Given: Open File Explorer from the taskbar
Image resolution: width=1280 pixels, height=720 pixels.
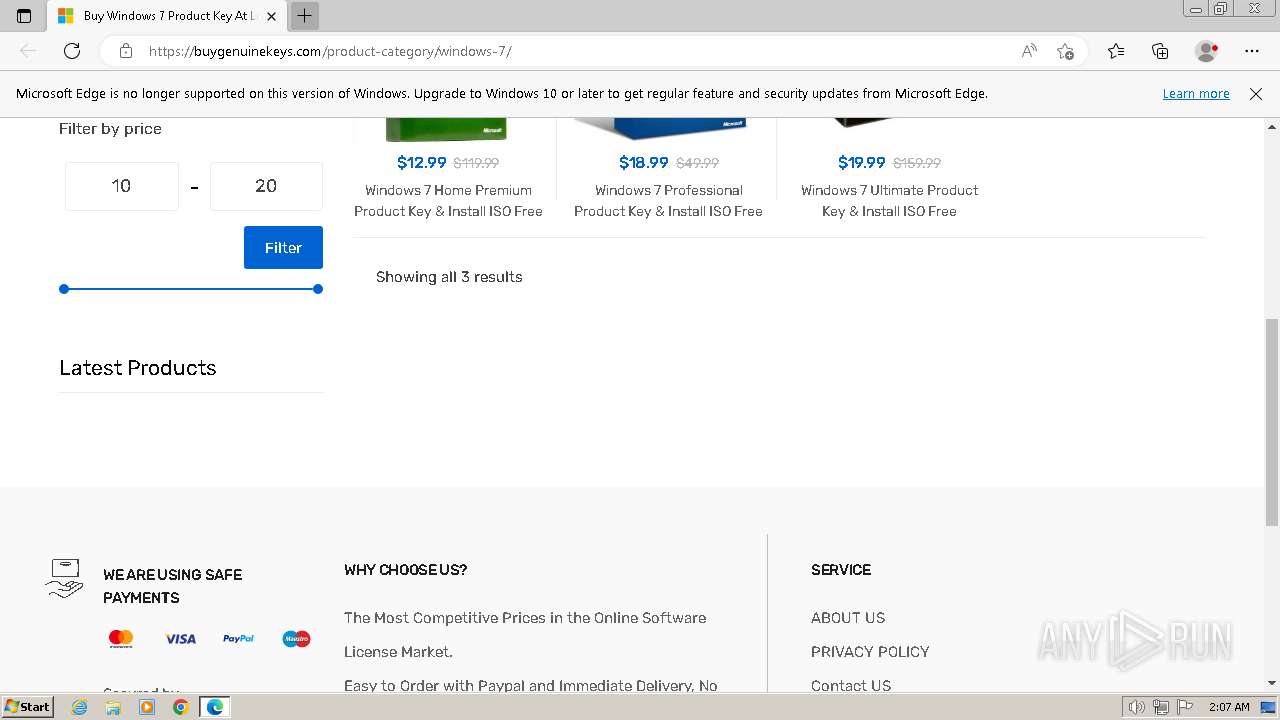Looking at the screenshot, I should pyautogui.click(x=113, y=707).
